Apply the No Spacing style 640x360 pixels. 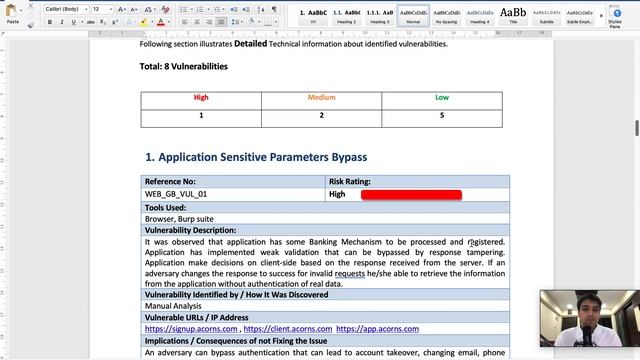point(447,16)
